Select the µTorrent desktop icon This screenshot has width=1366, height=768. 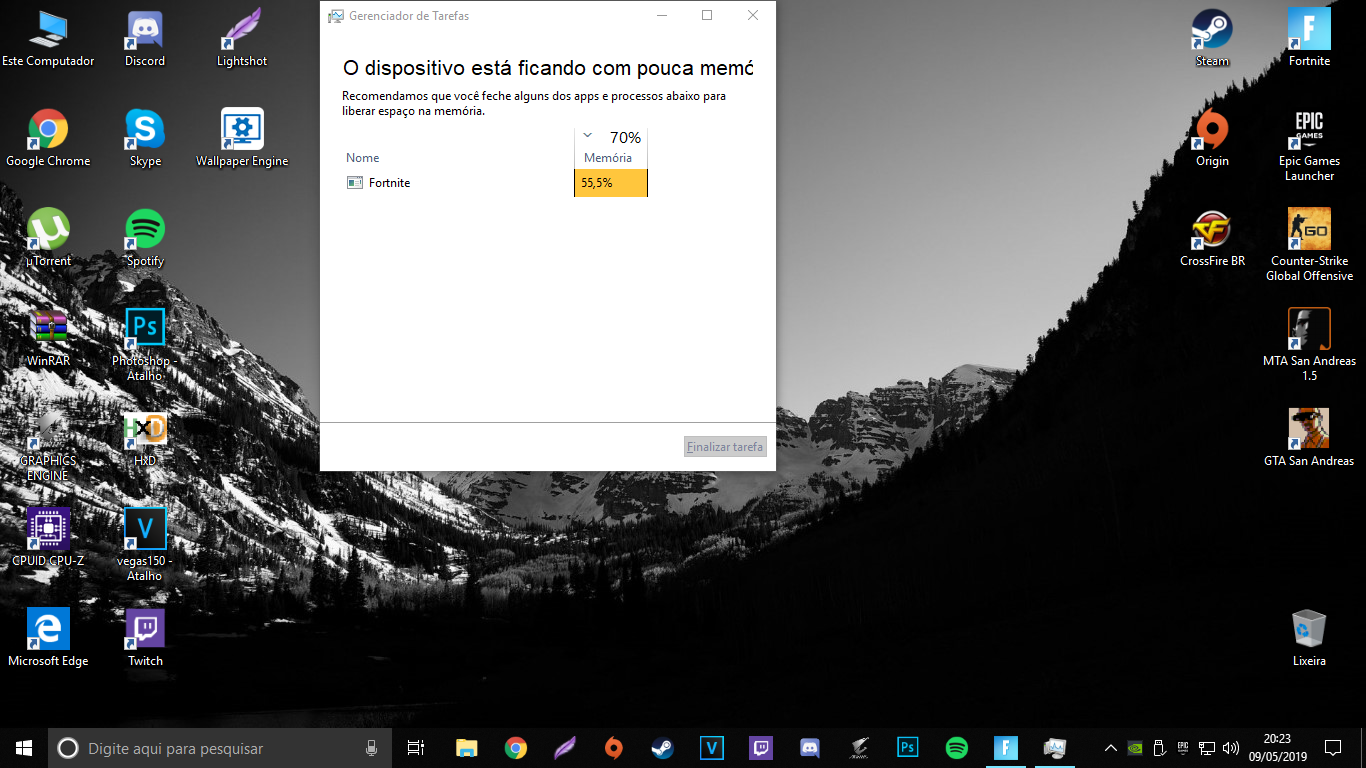[48, 238]
